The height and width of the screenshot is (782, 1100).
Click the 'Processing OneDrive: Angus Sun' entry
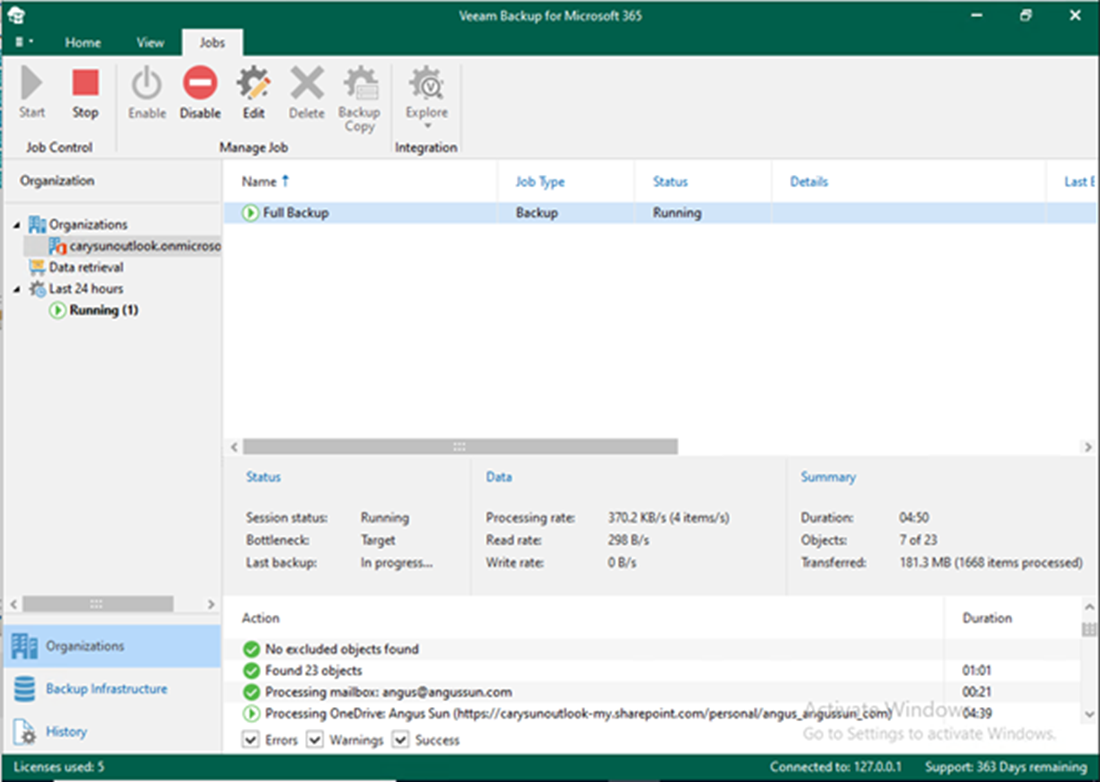(578, 714)
